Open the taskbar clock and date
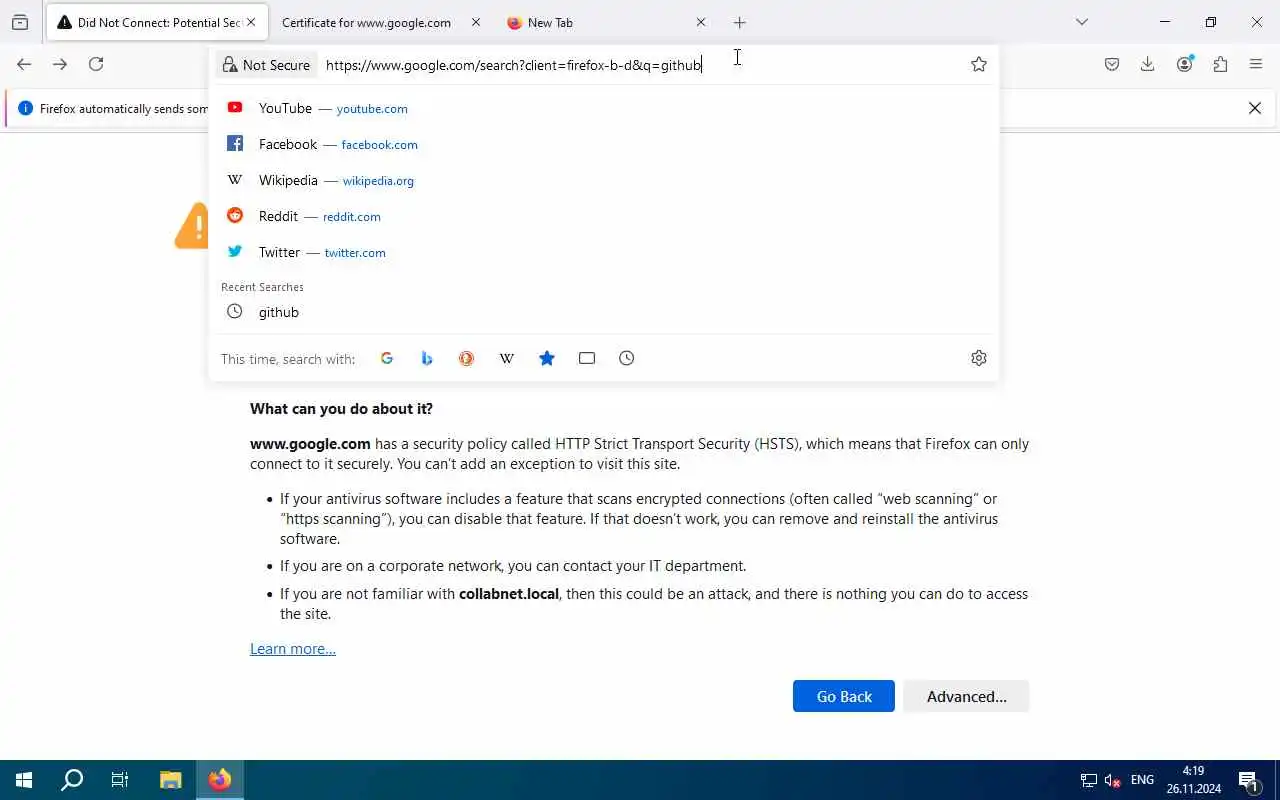 [1193, 780]
